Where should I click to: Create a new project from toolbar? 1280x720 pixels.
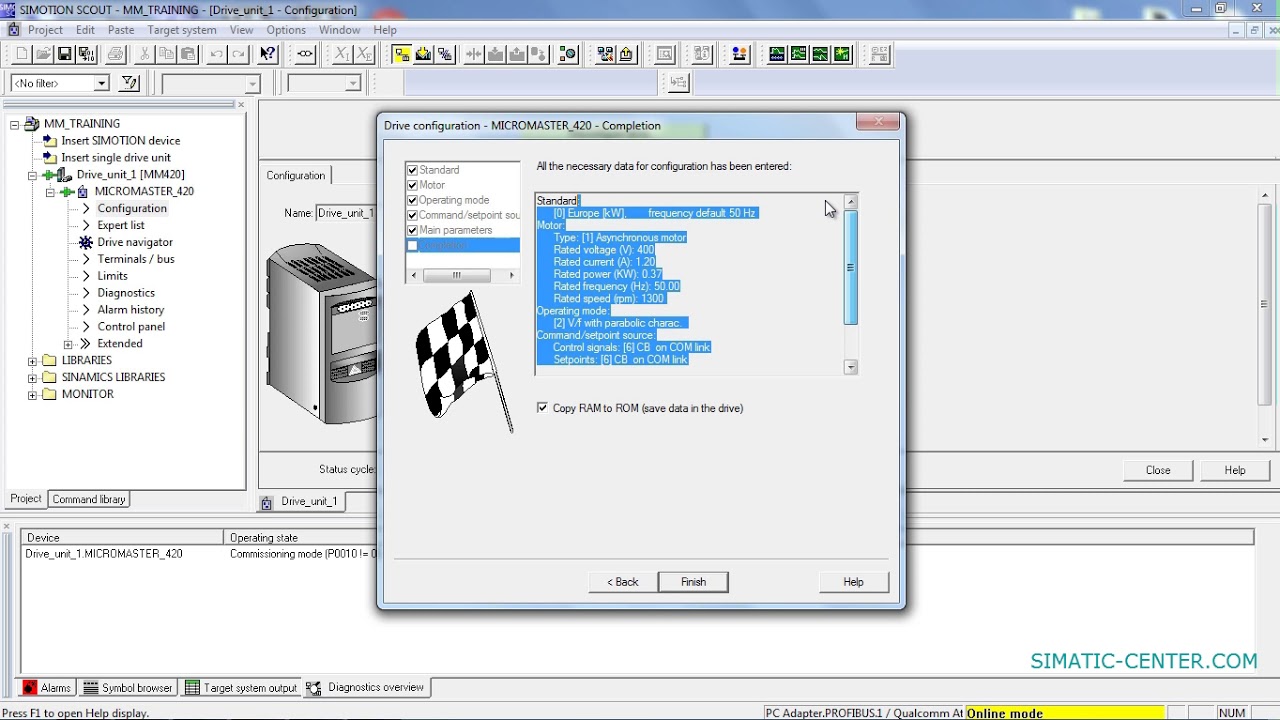(x=22, y=54)
